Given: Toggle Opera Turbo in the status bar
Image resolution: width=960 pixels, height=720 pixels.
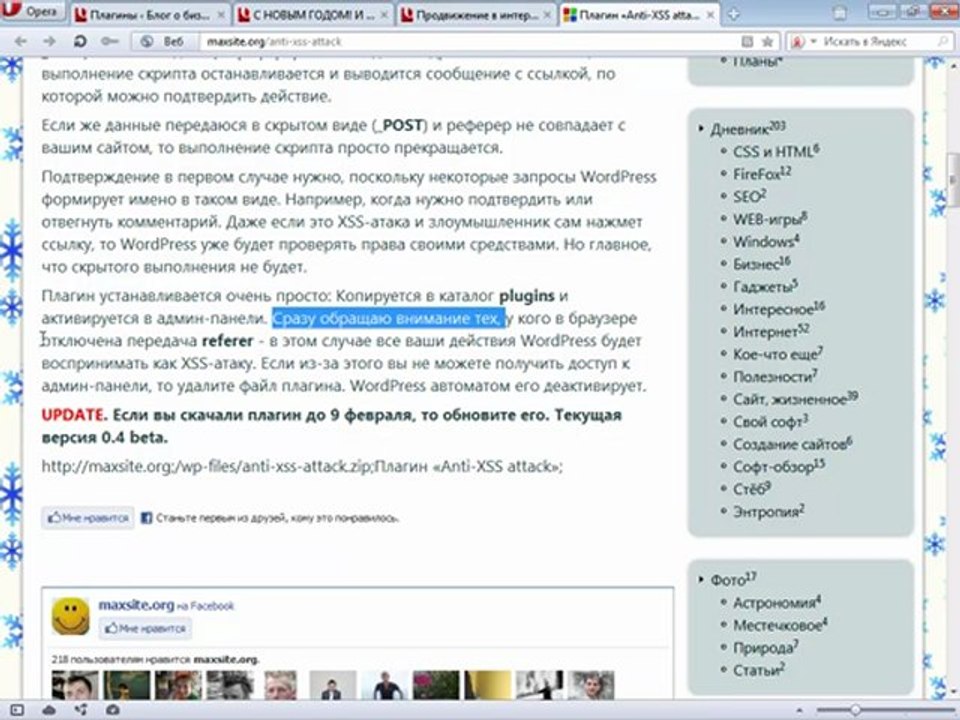Looking at the screenshot, I should coord(113,710).
